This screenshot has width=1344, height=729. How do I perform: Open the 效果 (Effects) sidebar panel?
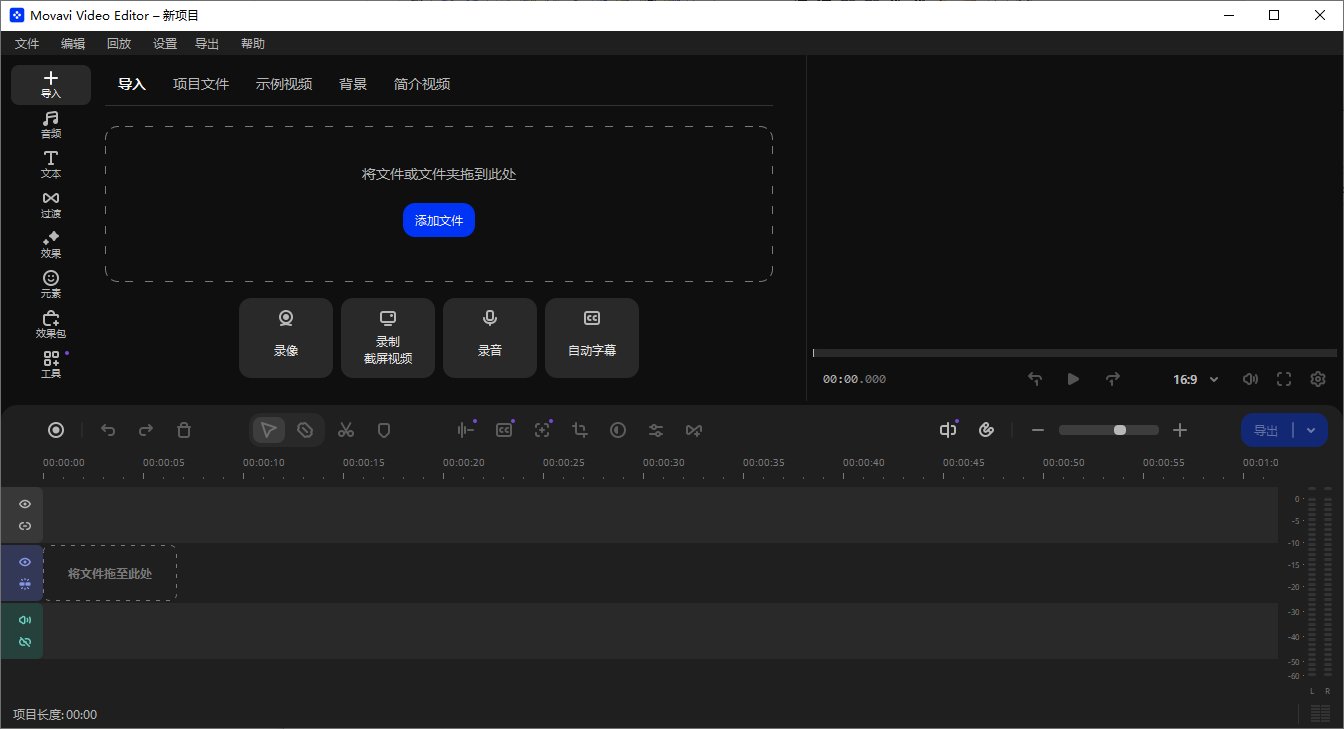click(51, 245)
